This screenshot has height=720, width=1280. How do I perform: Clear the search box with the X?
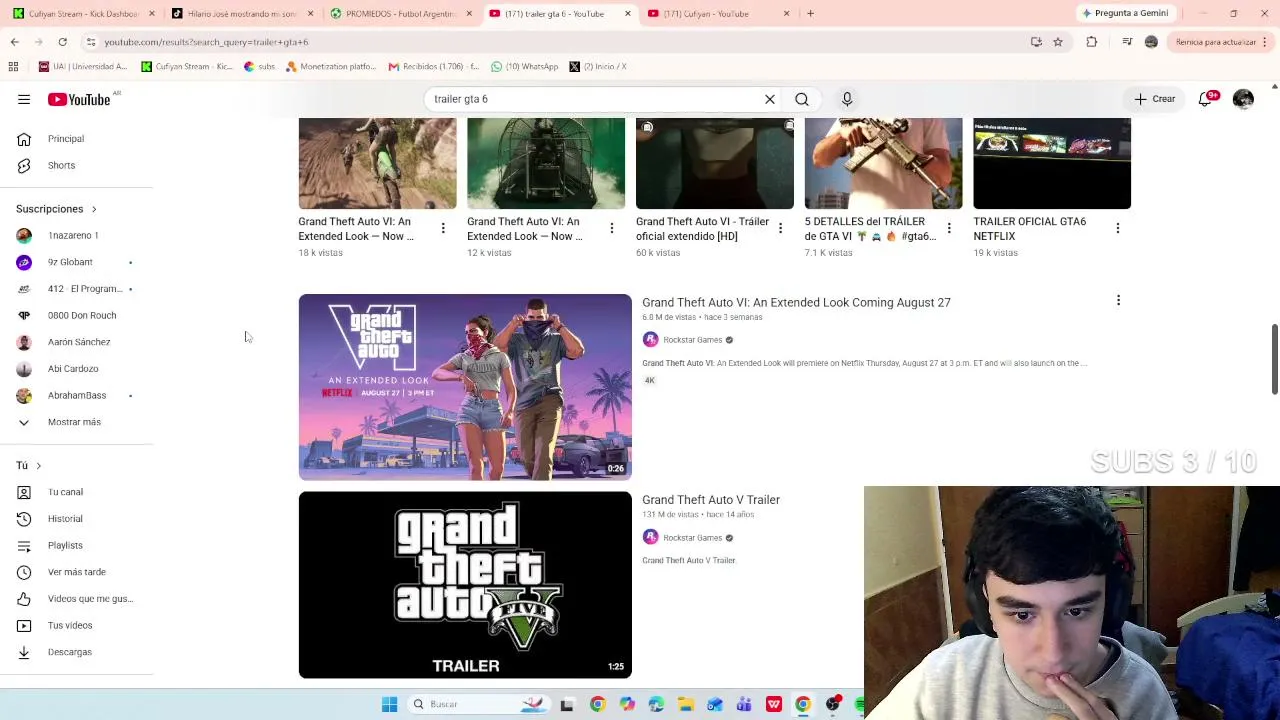[770, 99]
